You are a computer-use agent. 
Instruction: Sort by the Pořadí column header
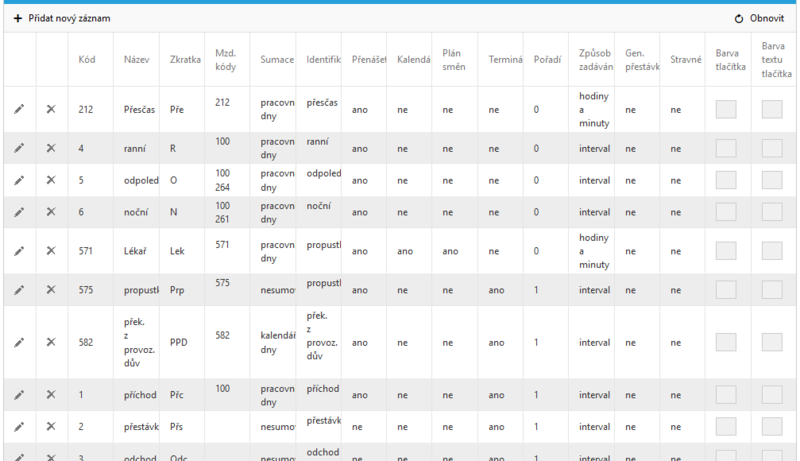point(547,60)
